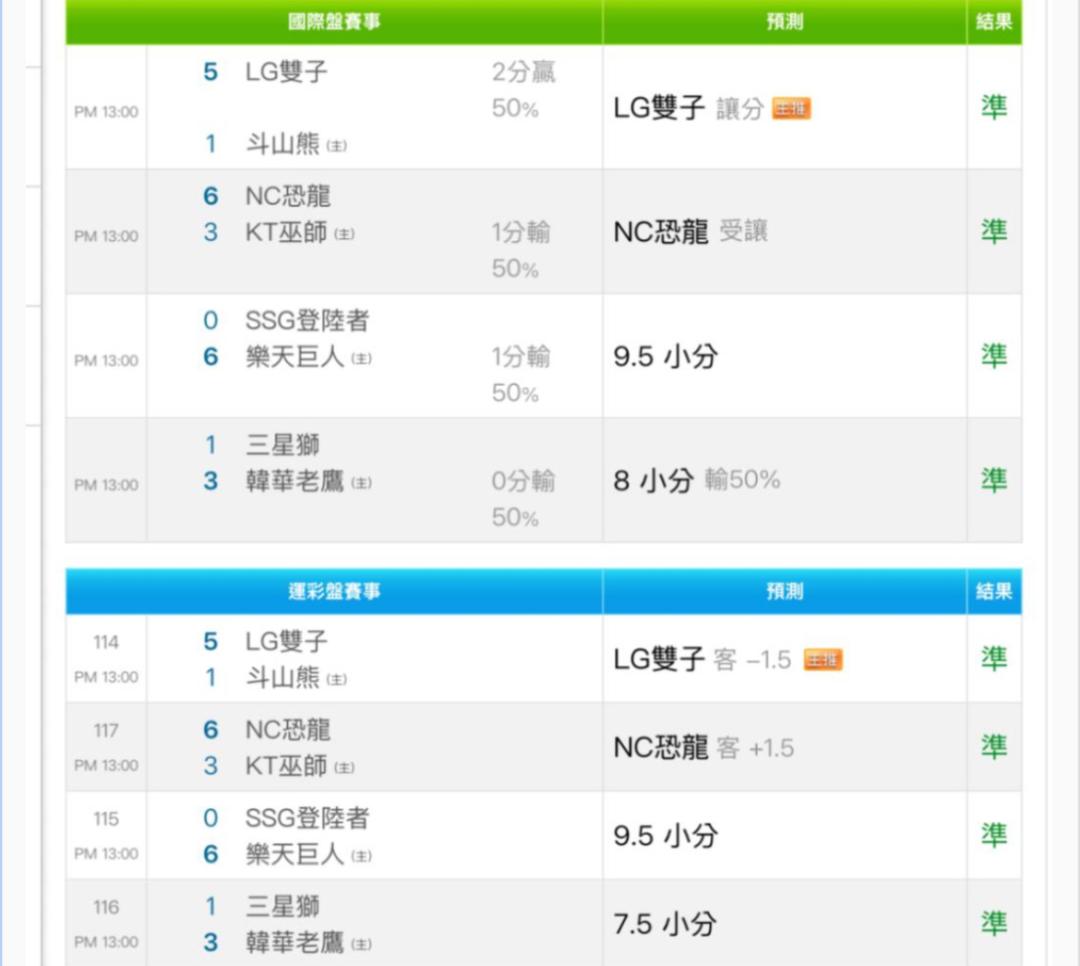Image resolution: width=1080 pixels, height=966 pixels.
Task: Click score 5 beside LG雙子 in 國際盤賽事
Action: 211,72
